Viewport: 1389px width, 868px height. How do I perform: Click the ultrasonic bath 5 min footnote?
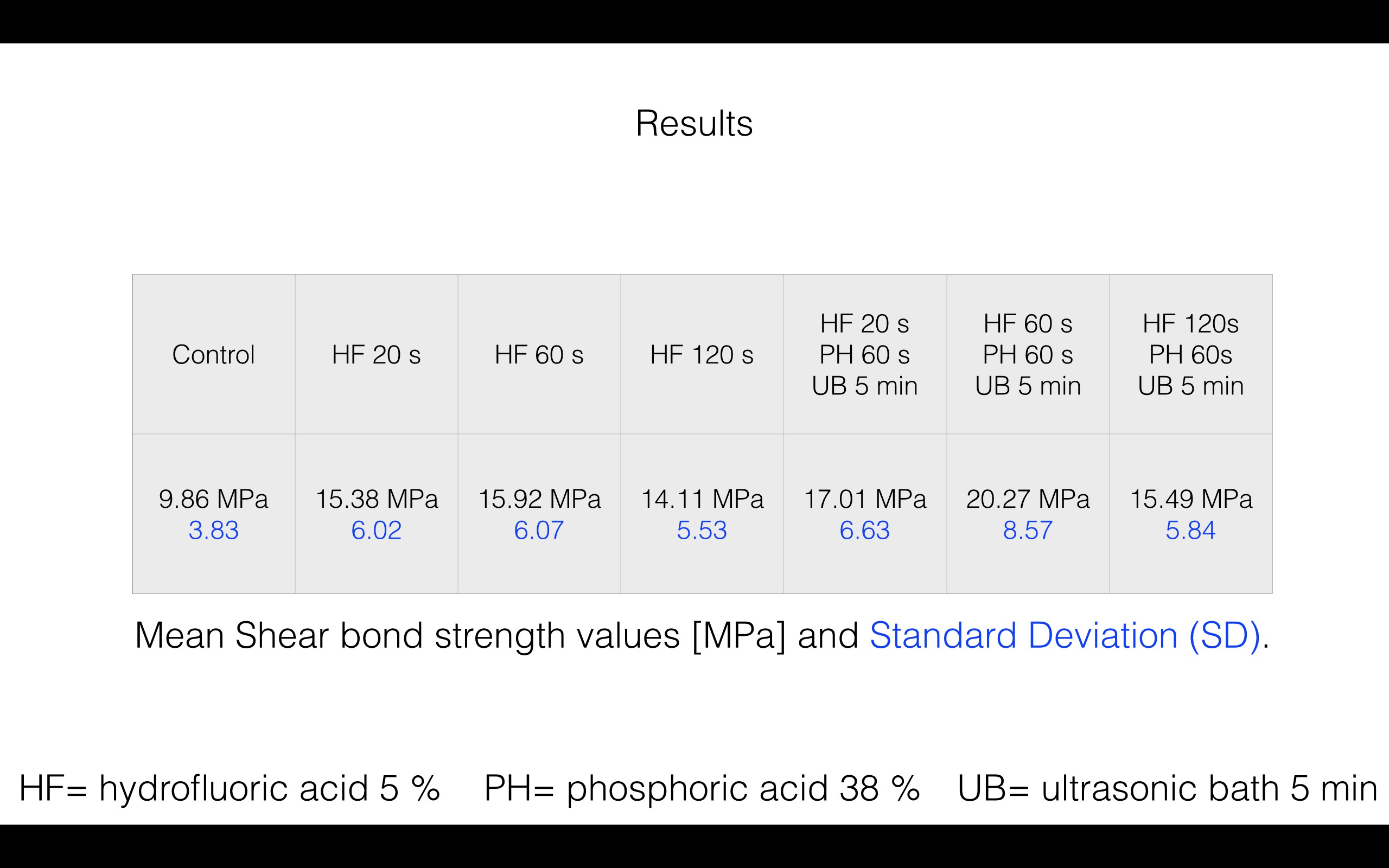(x=1168, y=788)
